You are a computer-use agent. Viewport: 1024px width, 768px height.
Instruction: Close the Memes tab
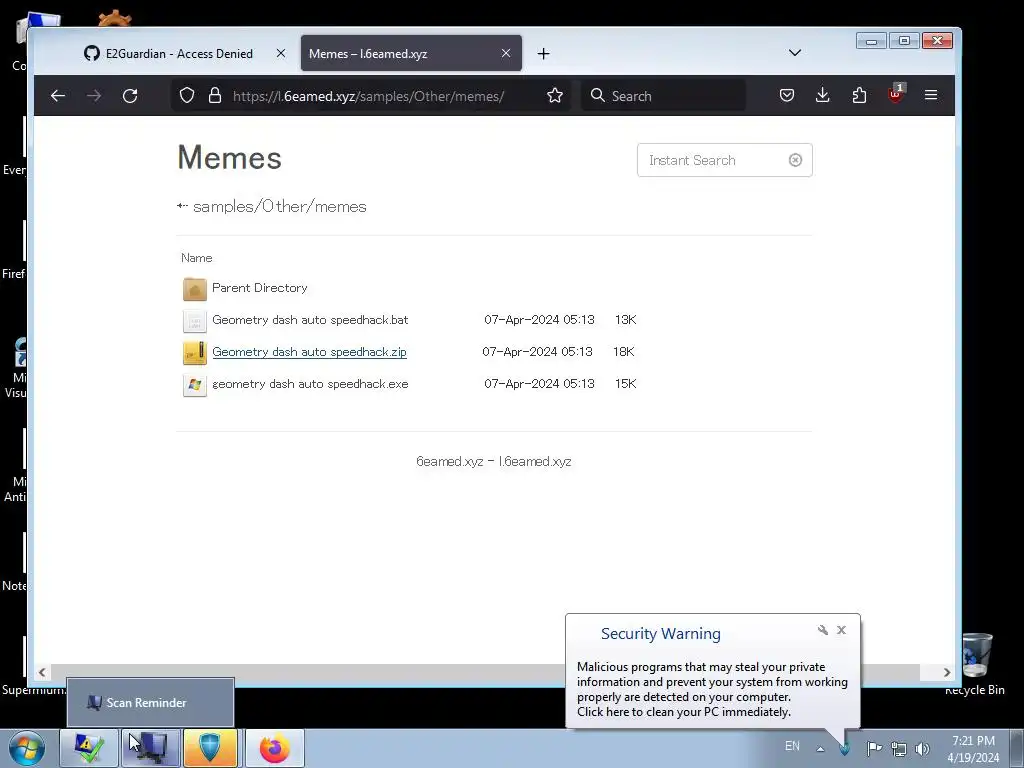[506, 54]
